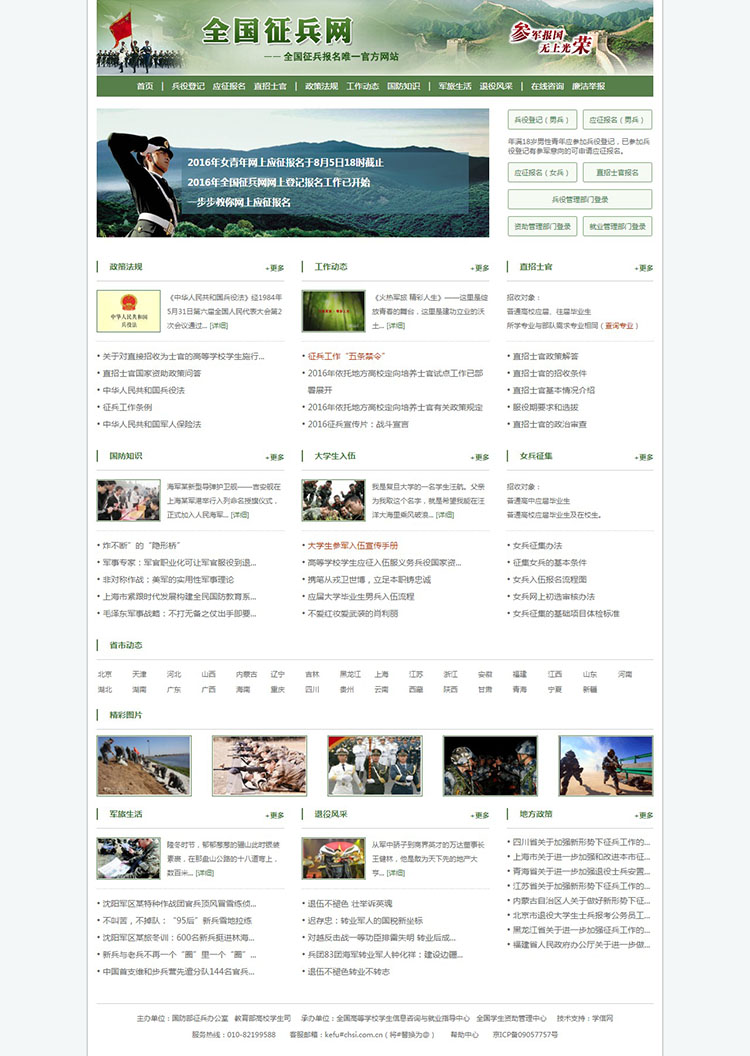This screenshot has height=1056, width=750.
Task: Open banner headline about 2016年女青年网上应征报名
Action: [285, 162]
